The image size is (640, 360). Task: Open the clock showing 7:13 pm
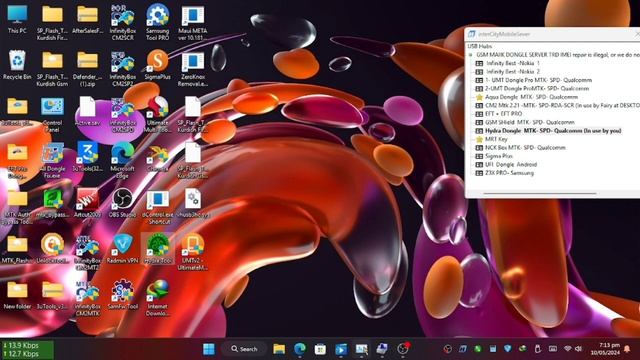point(606,349)
